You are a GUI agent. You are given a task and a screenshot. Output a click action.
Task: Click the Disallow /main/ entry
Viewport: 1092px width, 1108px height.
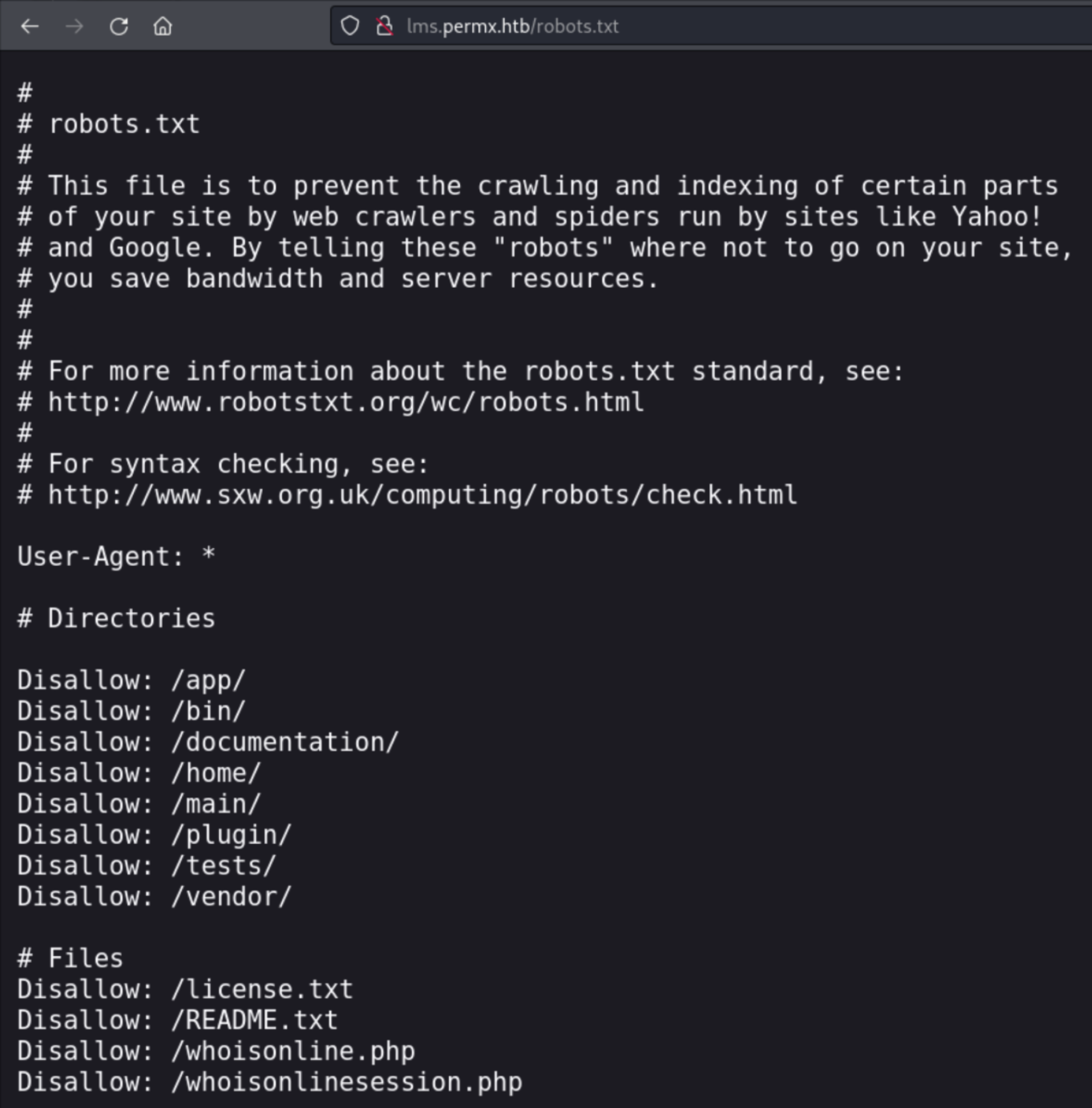tap(139, 804)
